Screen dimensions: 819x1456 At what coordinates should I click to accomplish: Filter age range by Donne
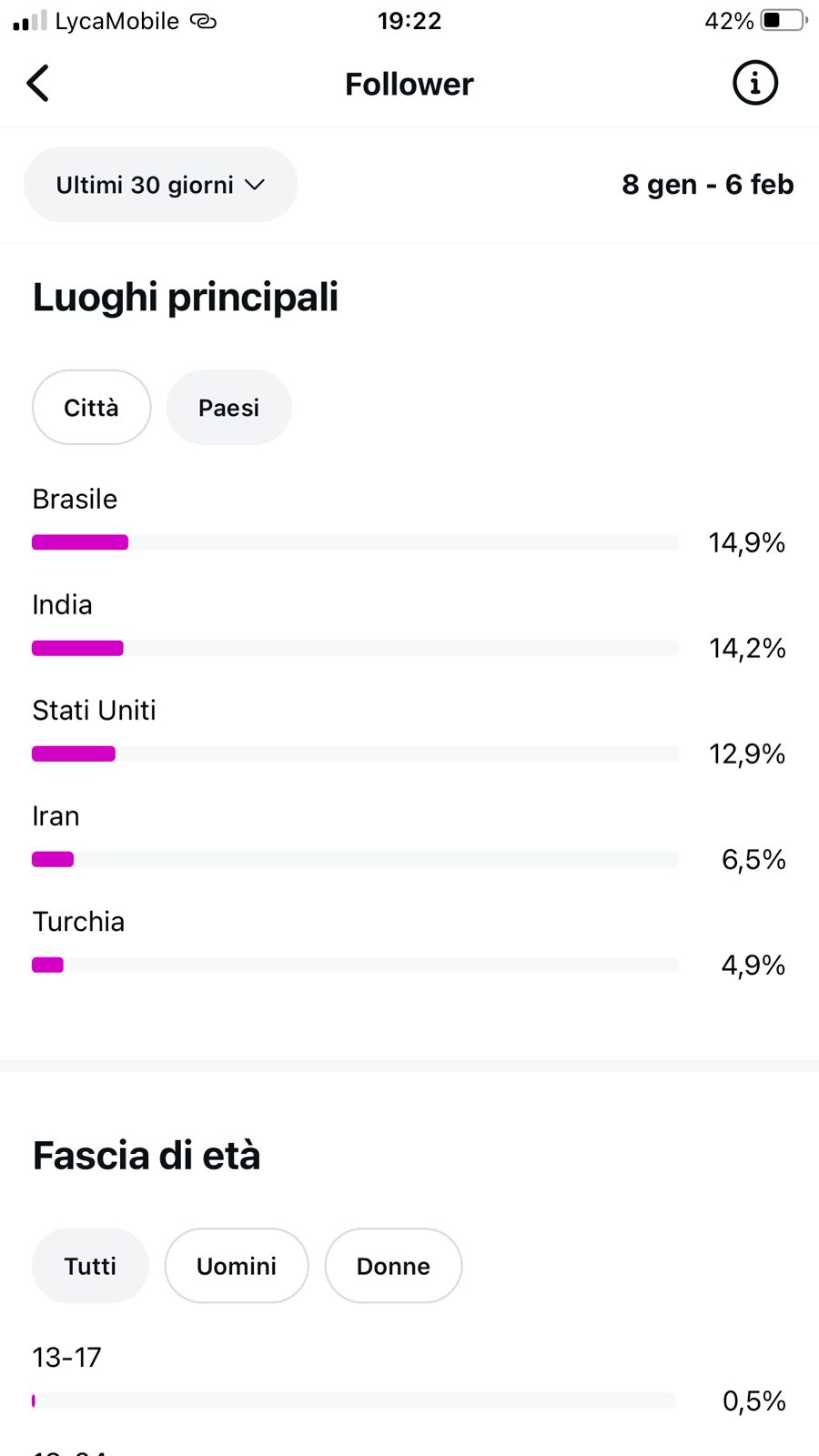click(x=393, y=1266)
